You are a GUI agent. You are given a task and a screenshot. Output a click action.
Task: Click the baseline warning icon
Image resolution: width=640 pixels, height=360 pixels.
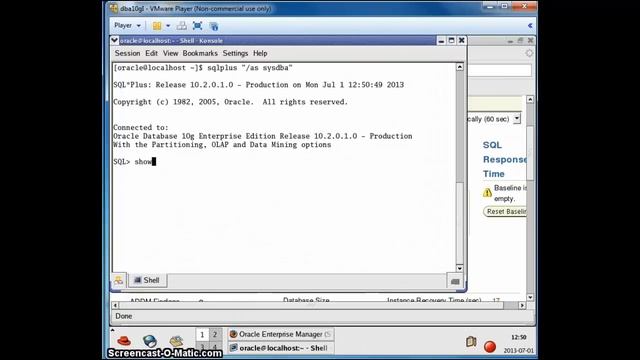click(487, 193)
